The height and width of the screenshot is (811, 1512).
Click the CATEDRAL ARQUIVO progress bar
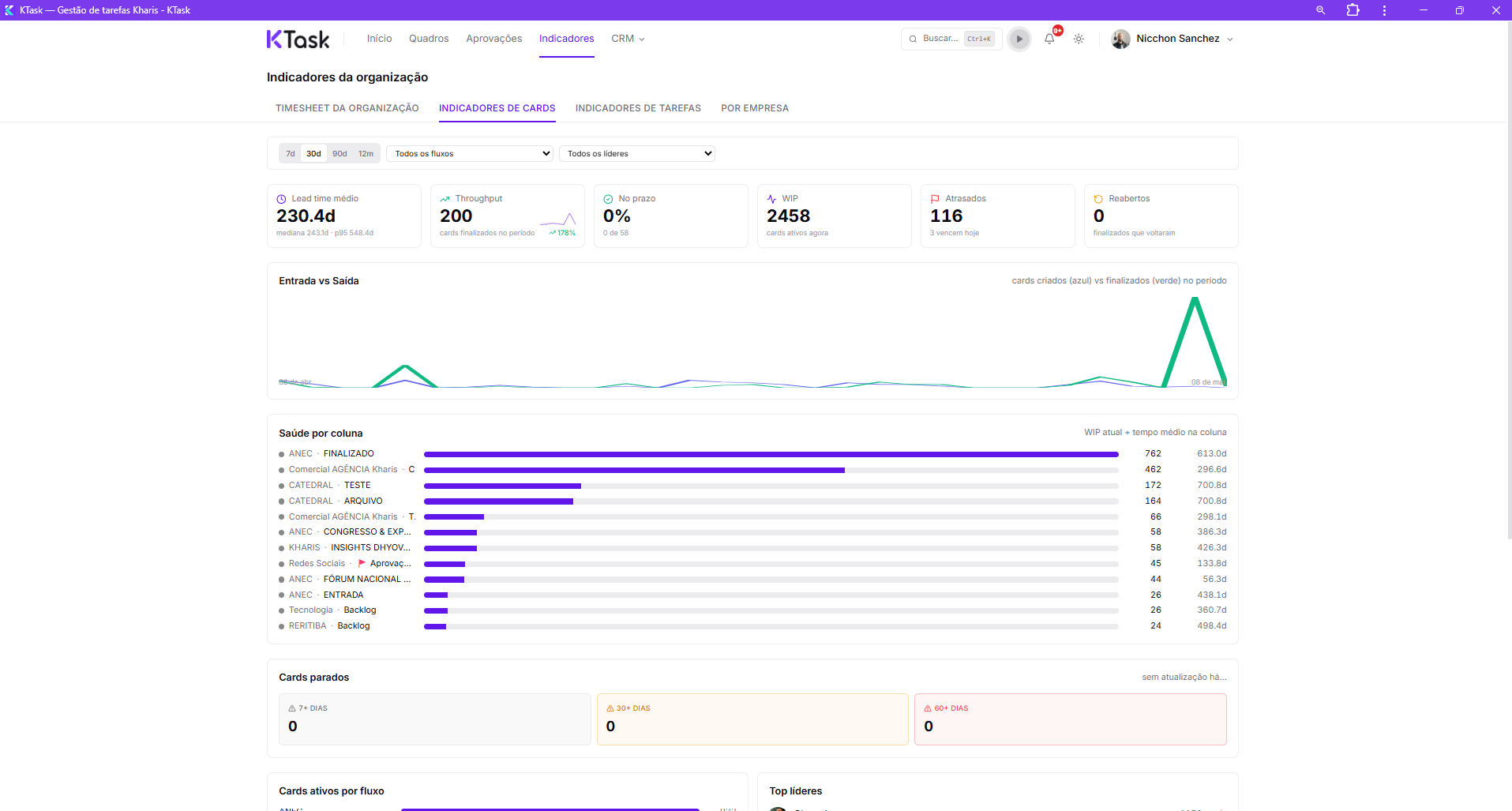pyautogui.click(x=771, y=501)
